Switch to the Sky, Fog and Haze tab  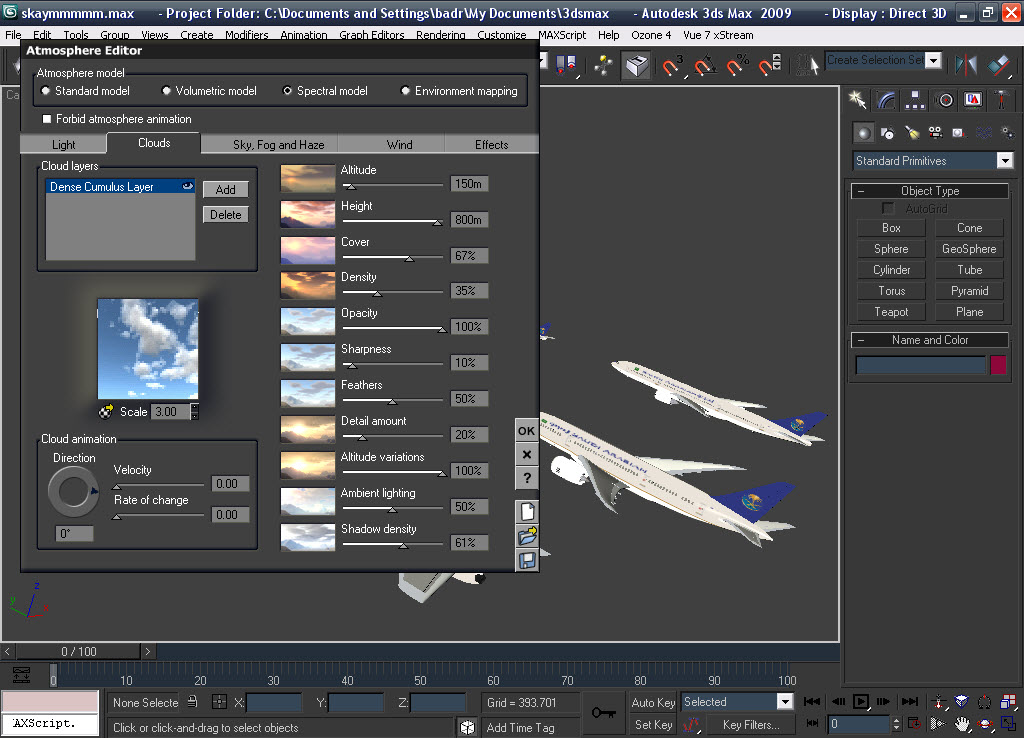tap(278, 144)
